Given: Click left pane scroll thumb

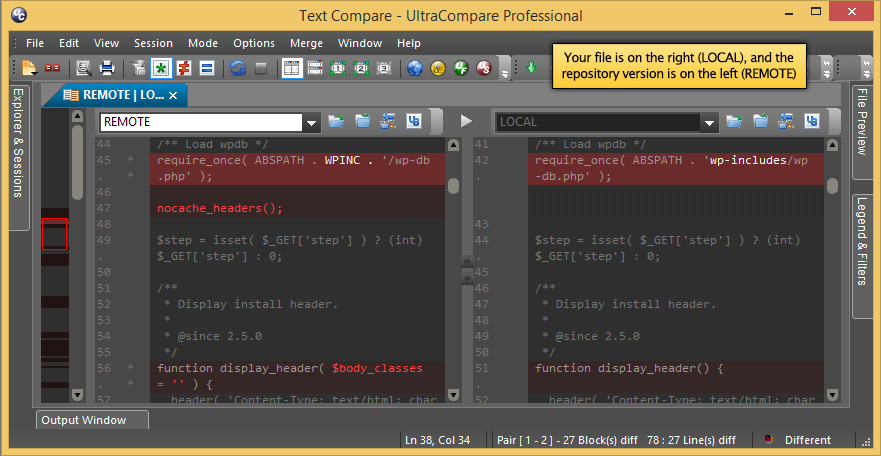Looking at the screenshot, I should pos(453,186).
